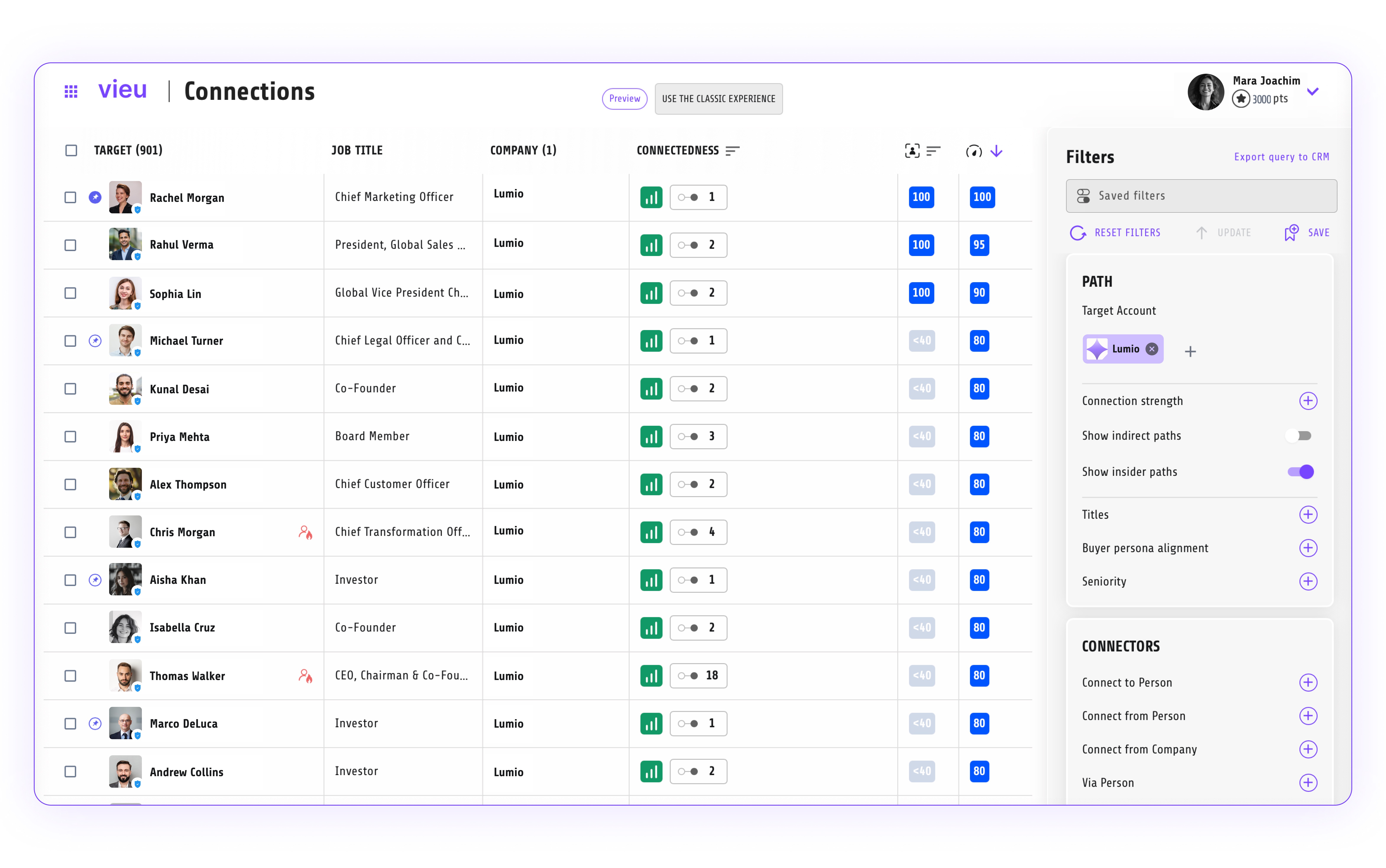The width and height of the screenshot is (1386, 868).
Task: Sort descending by score arrow icon
Action: (x=996, y=151)
